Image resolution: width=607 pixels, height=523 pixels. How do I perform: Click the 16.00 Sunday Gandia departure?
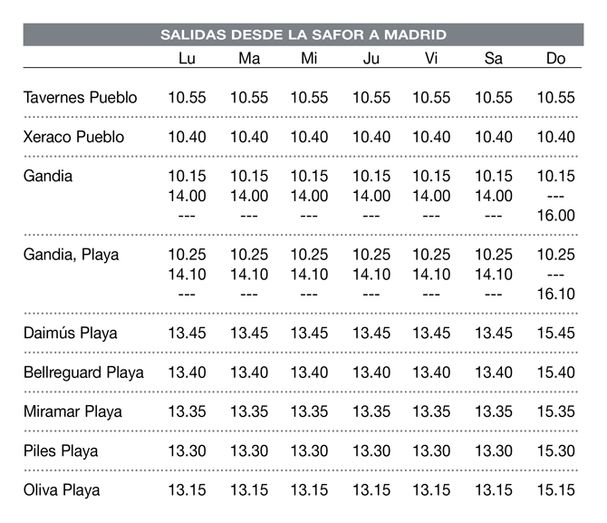[556, 216]
